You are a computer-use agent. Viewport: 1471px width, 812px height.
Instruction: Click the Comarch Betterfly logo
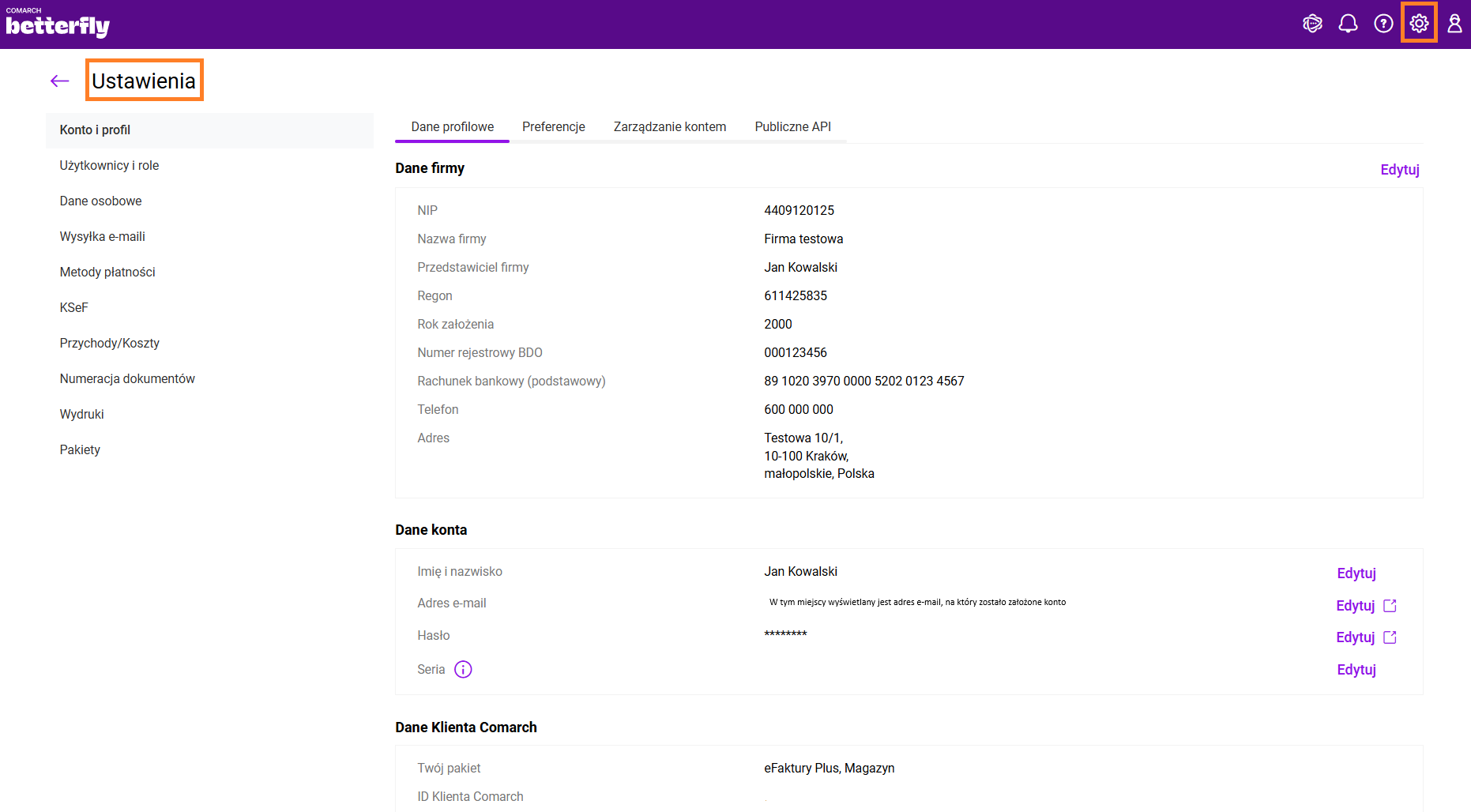point(58,24)
